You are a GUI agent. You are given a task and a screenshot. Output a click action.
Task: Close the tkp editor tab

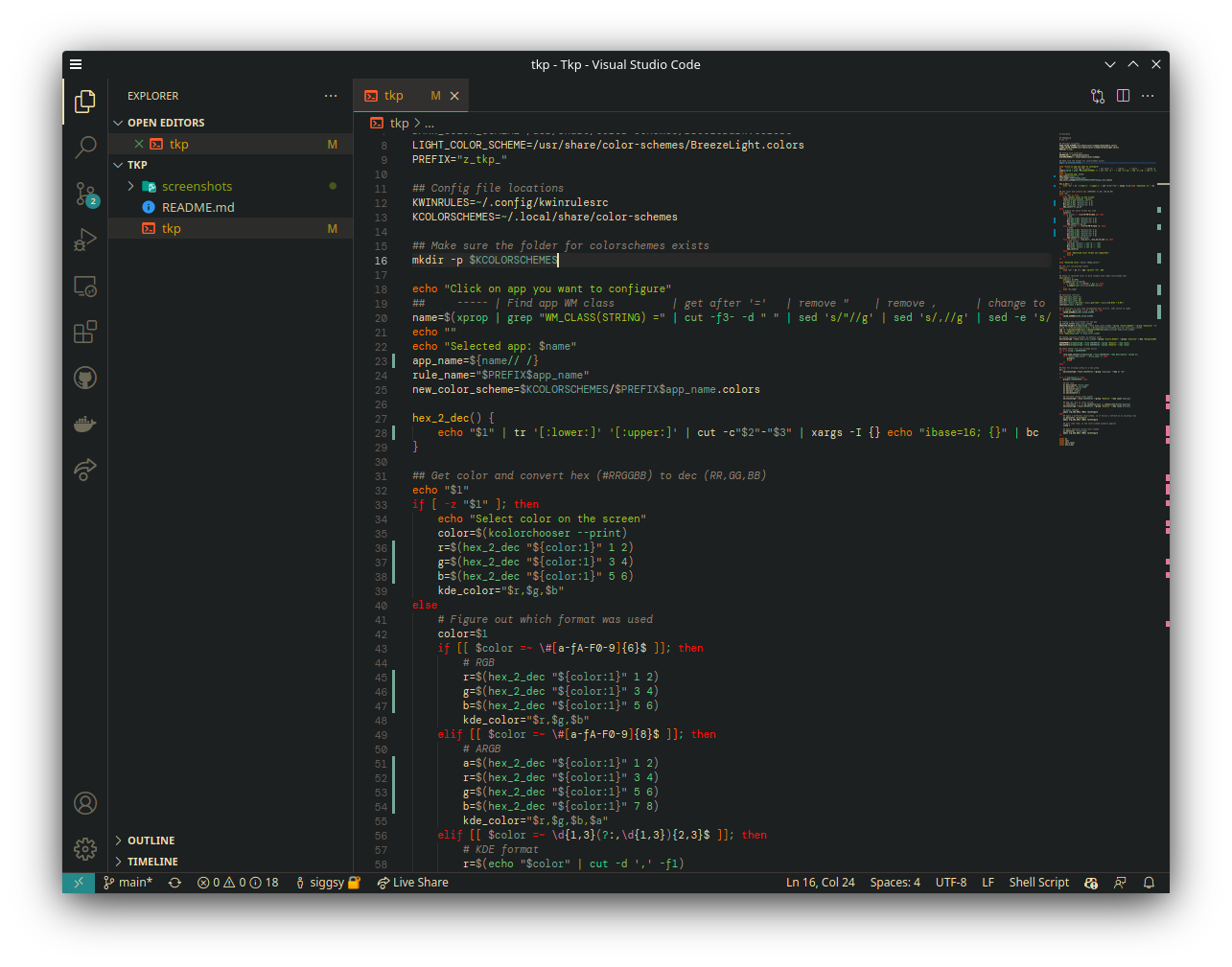tap(454, 96)
